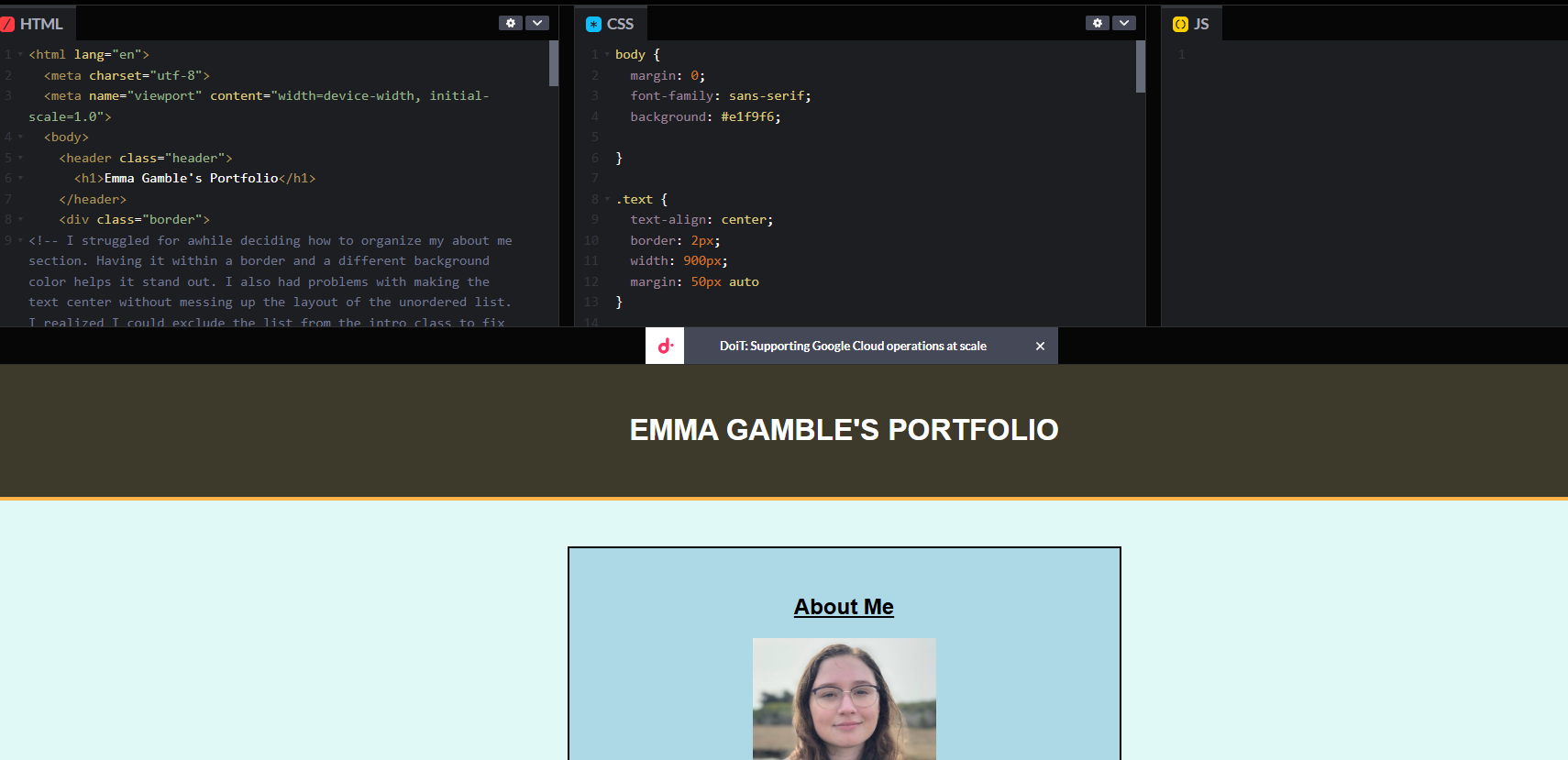Viewport: 1568px width, 760px height.
Task: Expand the CSS panel chevron menu
Action: 1124,23
